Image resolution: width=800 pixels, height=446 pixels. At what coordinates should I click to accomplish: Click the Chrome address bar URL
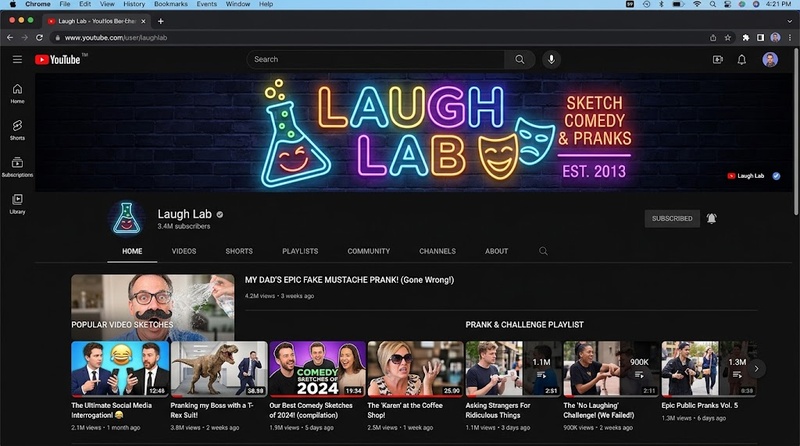116,38
